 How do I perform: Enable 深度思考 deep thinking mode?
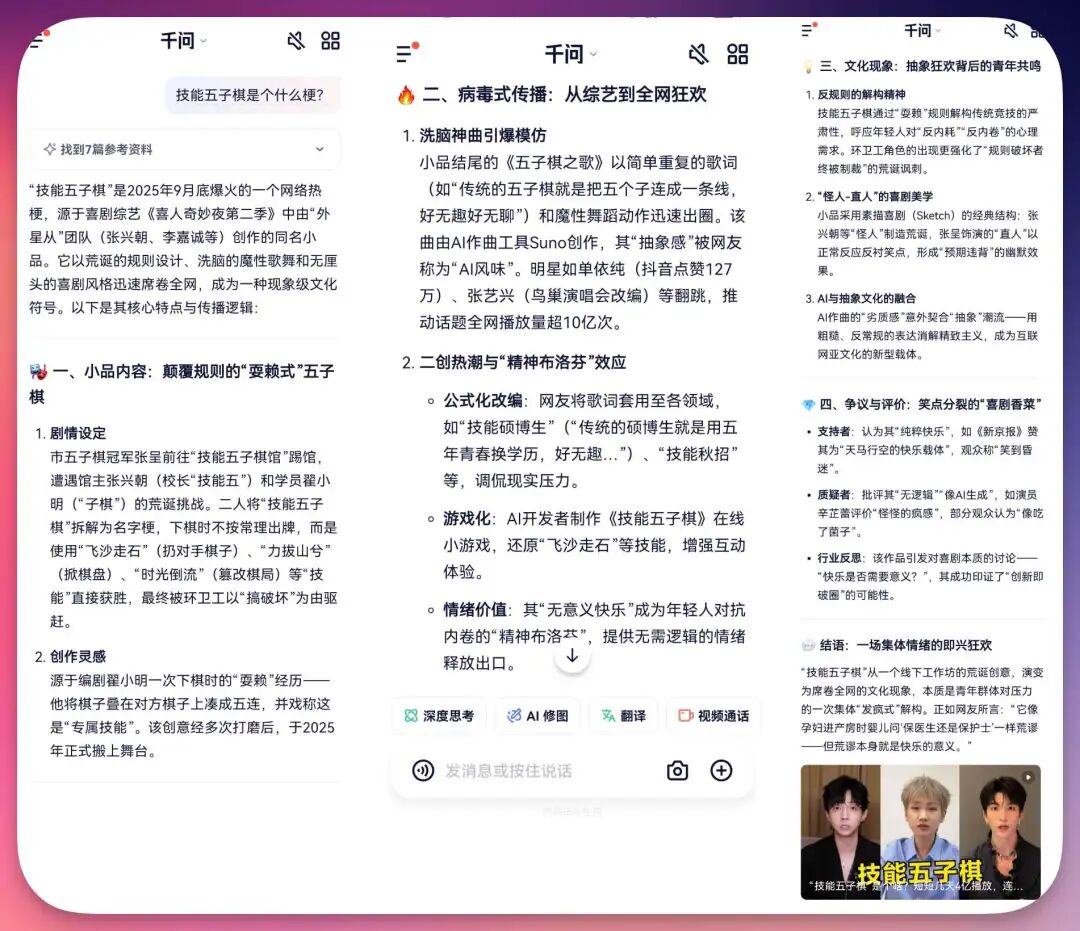click(x=439, y=715)
